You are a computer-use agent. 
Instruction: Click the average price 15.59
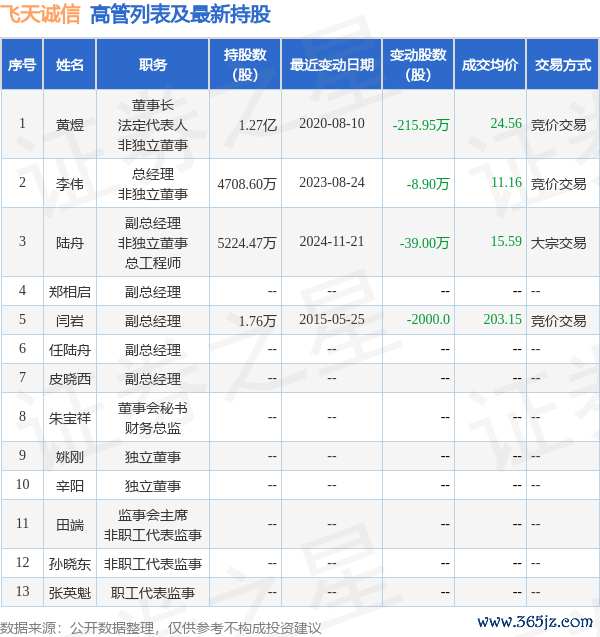pyautogui.click(x=506, y=241)
